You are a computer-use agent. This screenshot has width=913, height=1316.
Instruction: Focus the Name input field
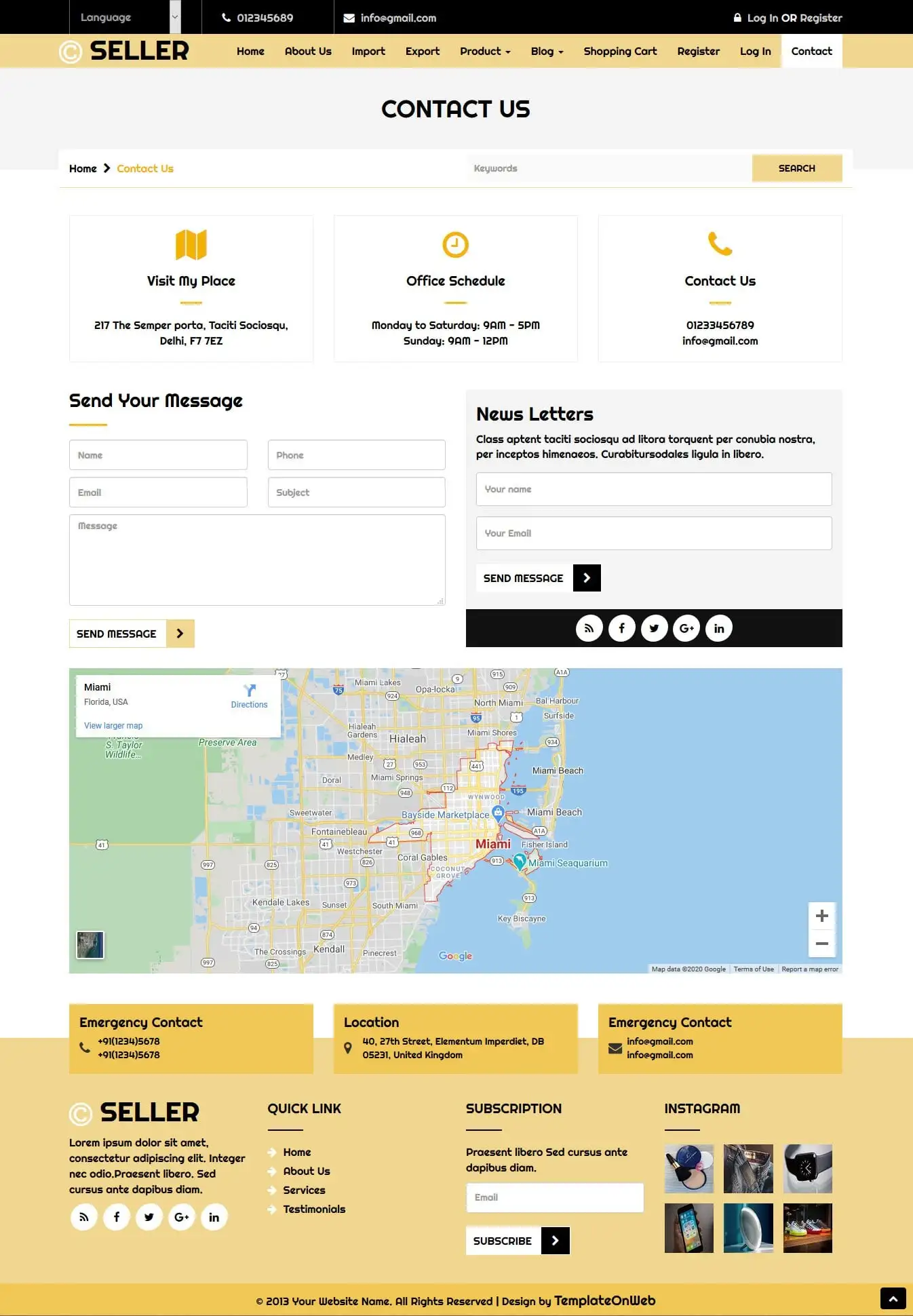pos(158,455)
